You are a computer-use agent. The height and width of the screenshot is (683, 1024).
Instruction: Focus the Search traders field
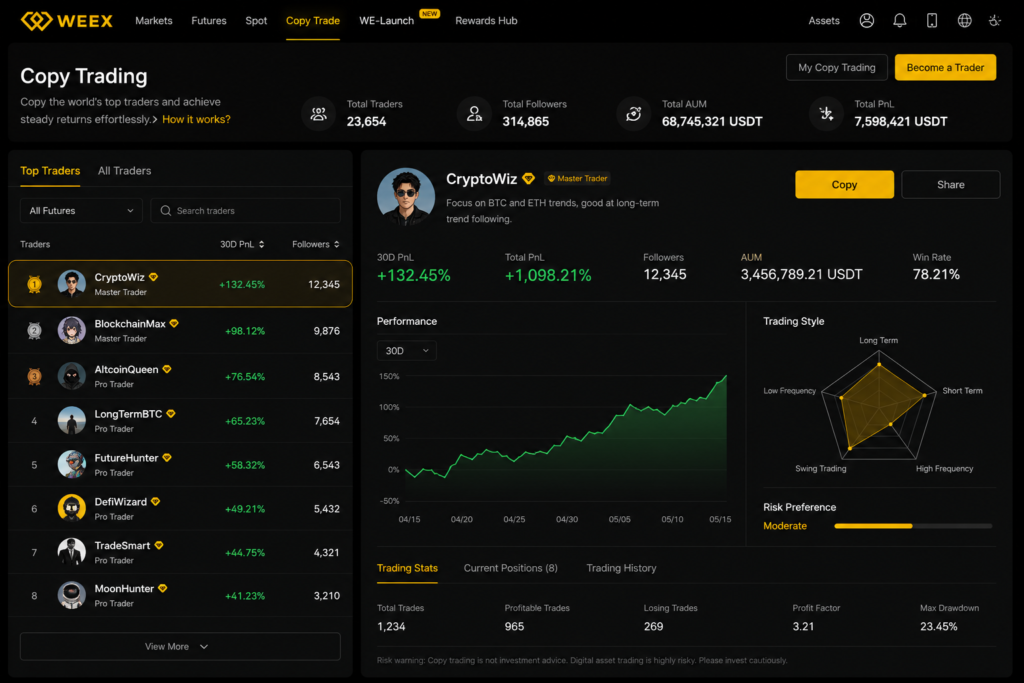tap(246, 211)
